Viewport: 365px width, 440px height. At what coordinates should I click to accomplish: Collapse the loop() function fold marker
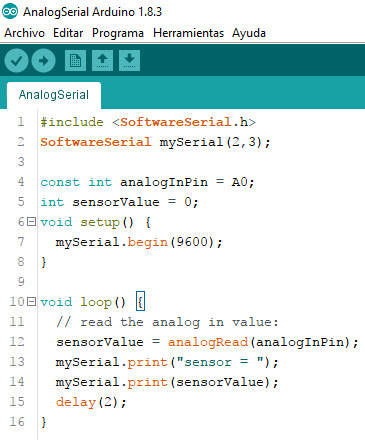[x=31, y=302]
